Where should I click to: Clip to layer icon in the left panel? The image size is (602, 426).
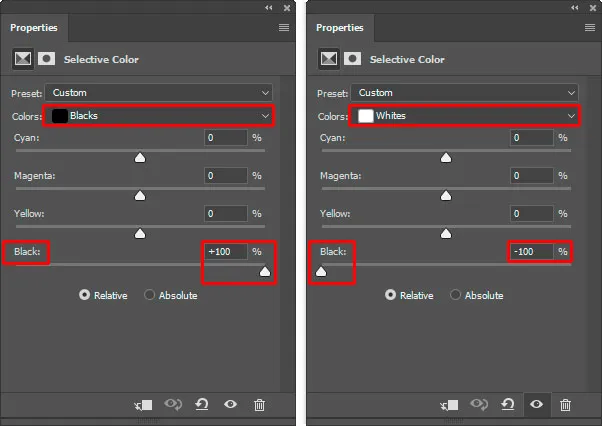pyautogui.click(x=144, y=405)
